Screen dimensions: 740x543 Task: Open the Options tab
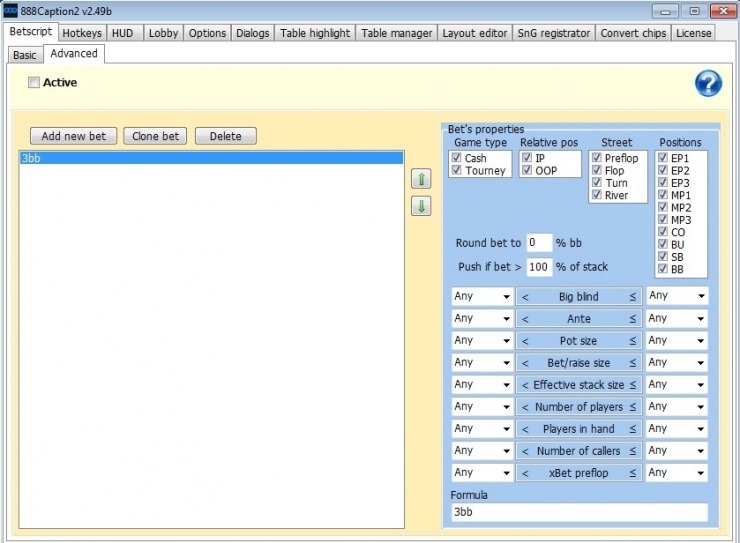click(x=207, y=33)
